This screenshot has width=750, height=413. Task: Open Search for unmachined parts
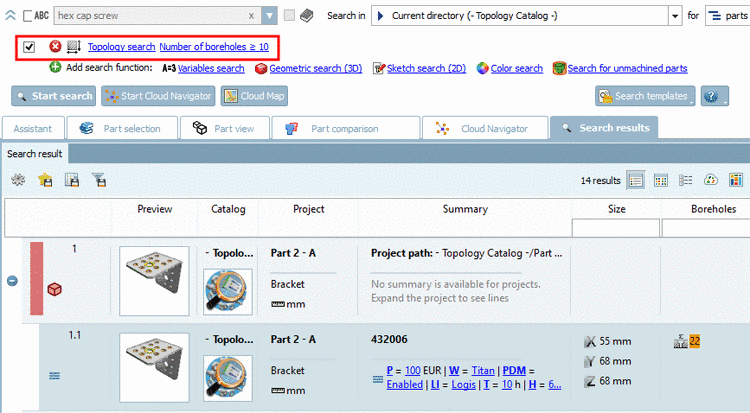coord(628,68)
